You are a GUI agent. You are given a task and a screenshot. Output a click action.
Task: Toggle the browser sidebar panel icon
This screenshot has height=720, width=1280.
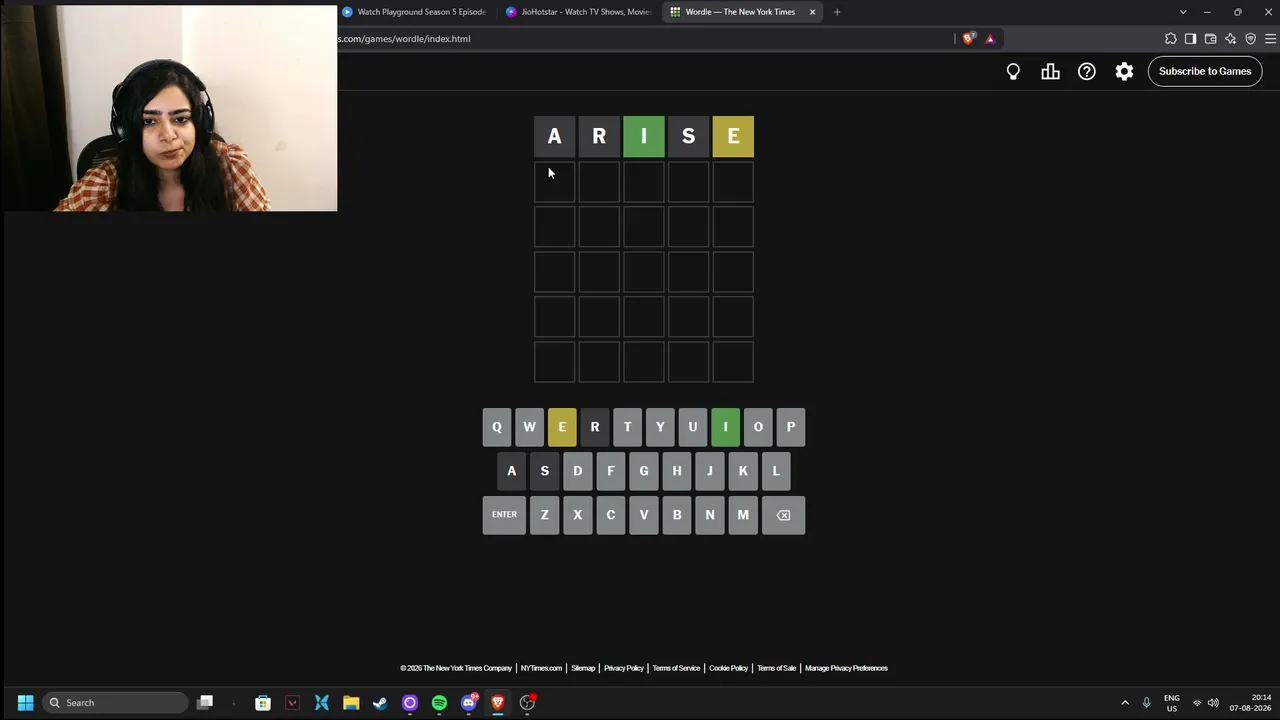click(1190, 39)
